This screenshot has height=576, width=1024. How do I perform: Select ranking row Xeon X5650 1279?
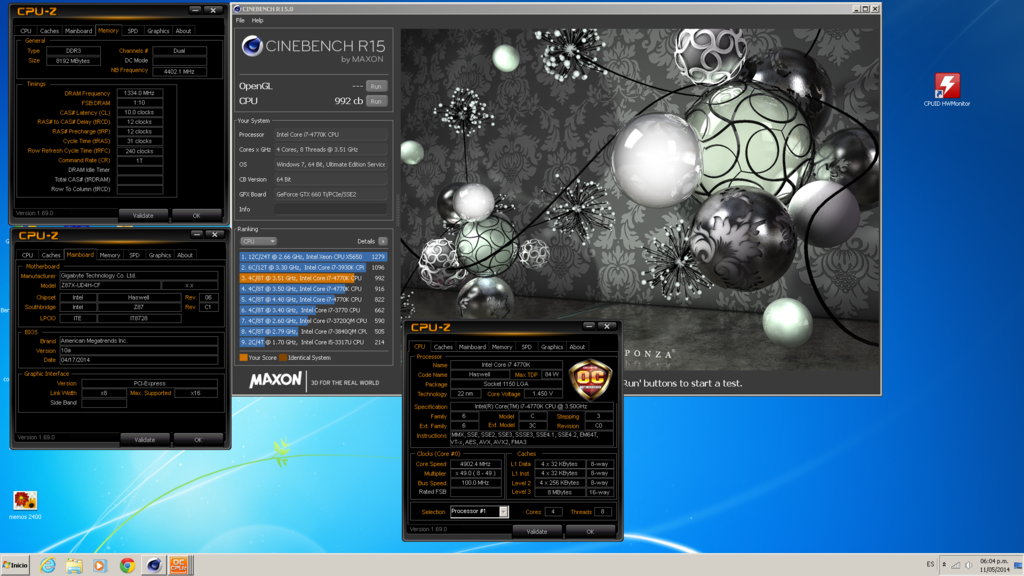tap(313, 257)
